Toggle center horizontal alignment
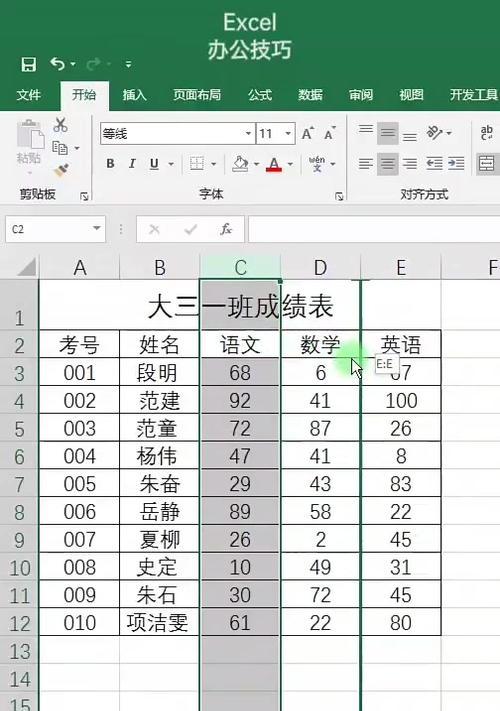 click(x=388, y=164)
